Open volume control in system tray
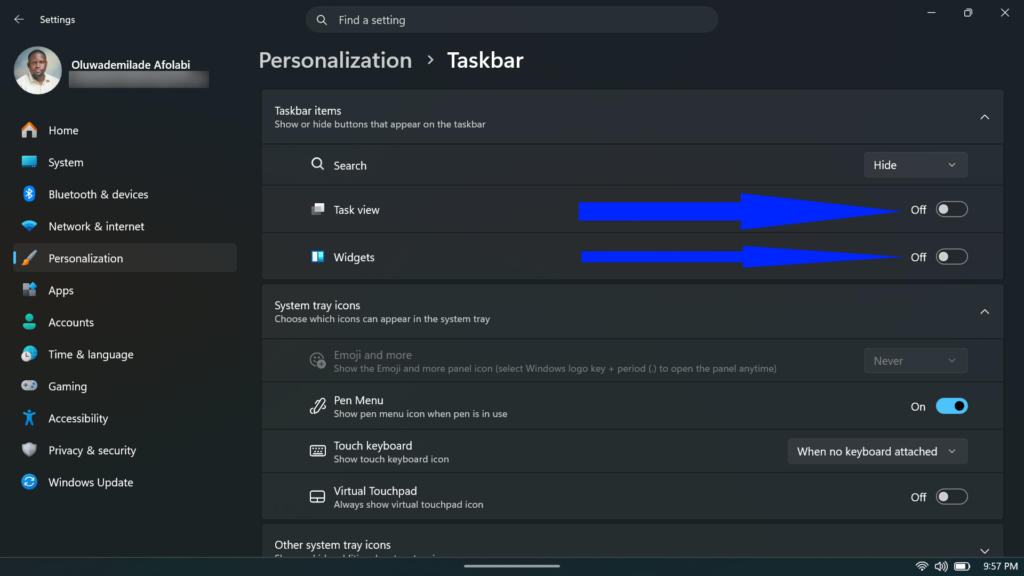The height and width of the screenshot is (576, 1024). [941, 566]
